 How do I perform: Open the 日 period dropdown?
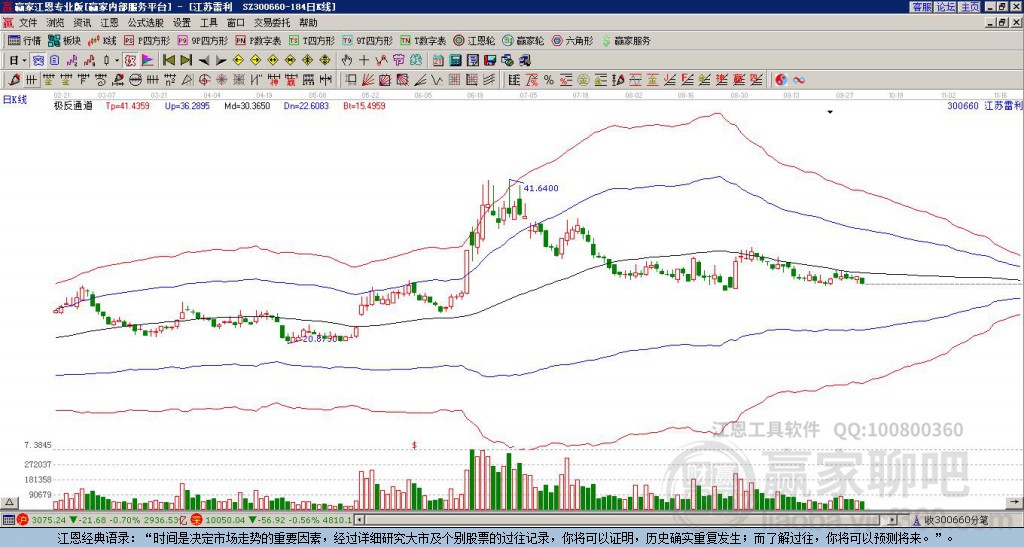[18, 61]
